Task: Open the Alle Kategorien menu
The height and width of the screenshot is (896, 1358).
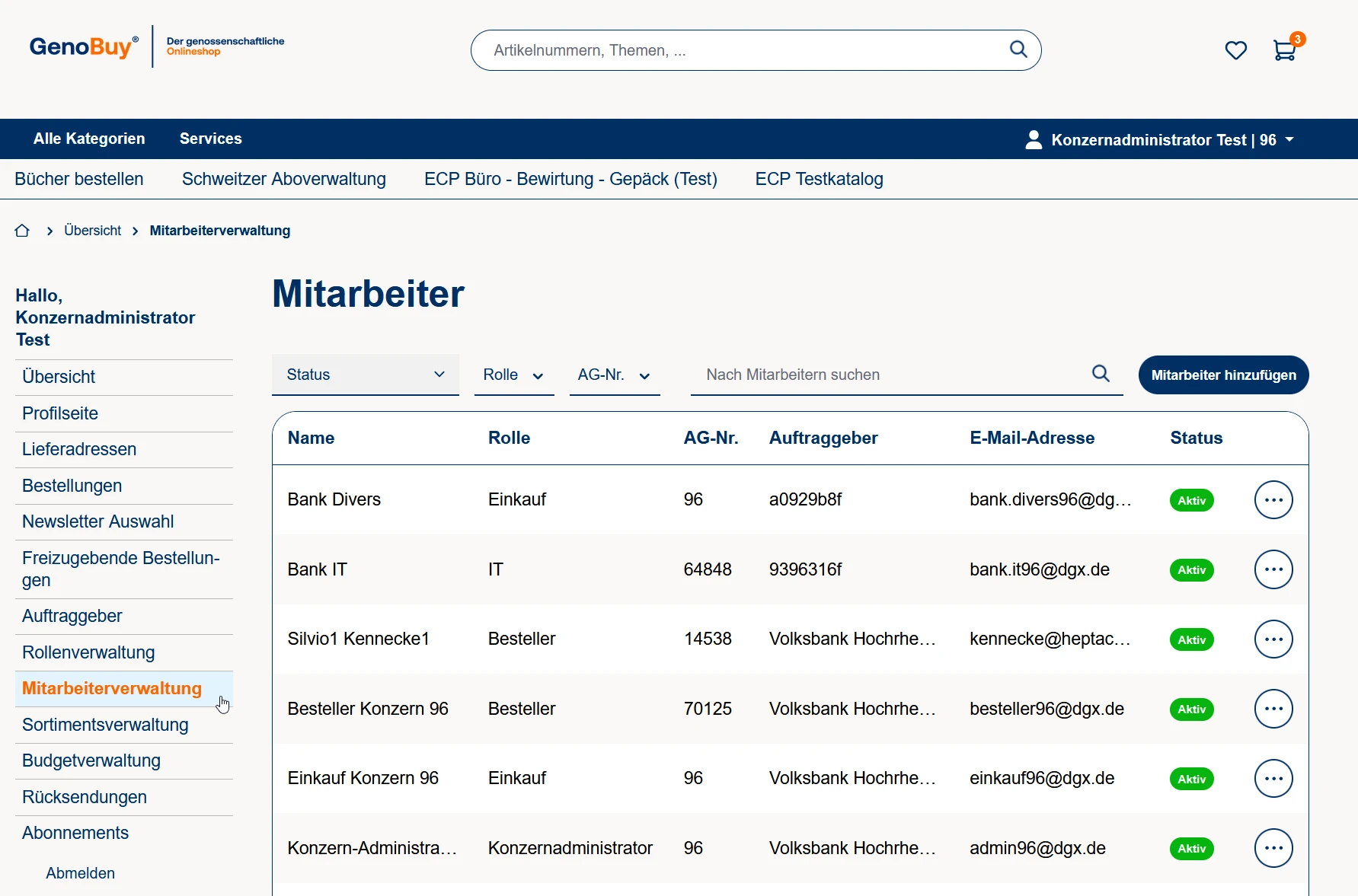Action: (x=89, y=139)
